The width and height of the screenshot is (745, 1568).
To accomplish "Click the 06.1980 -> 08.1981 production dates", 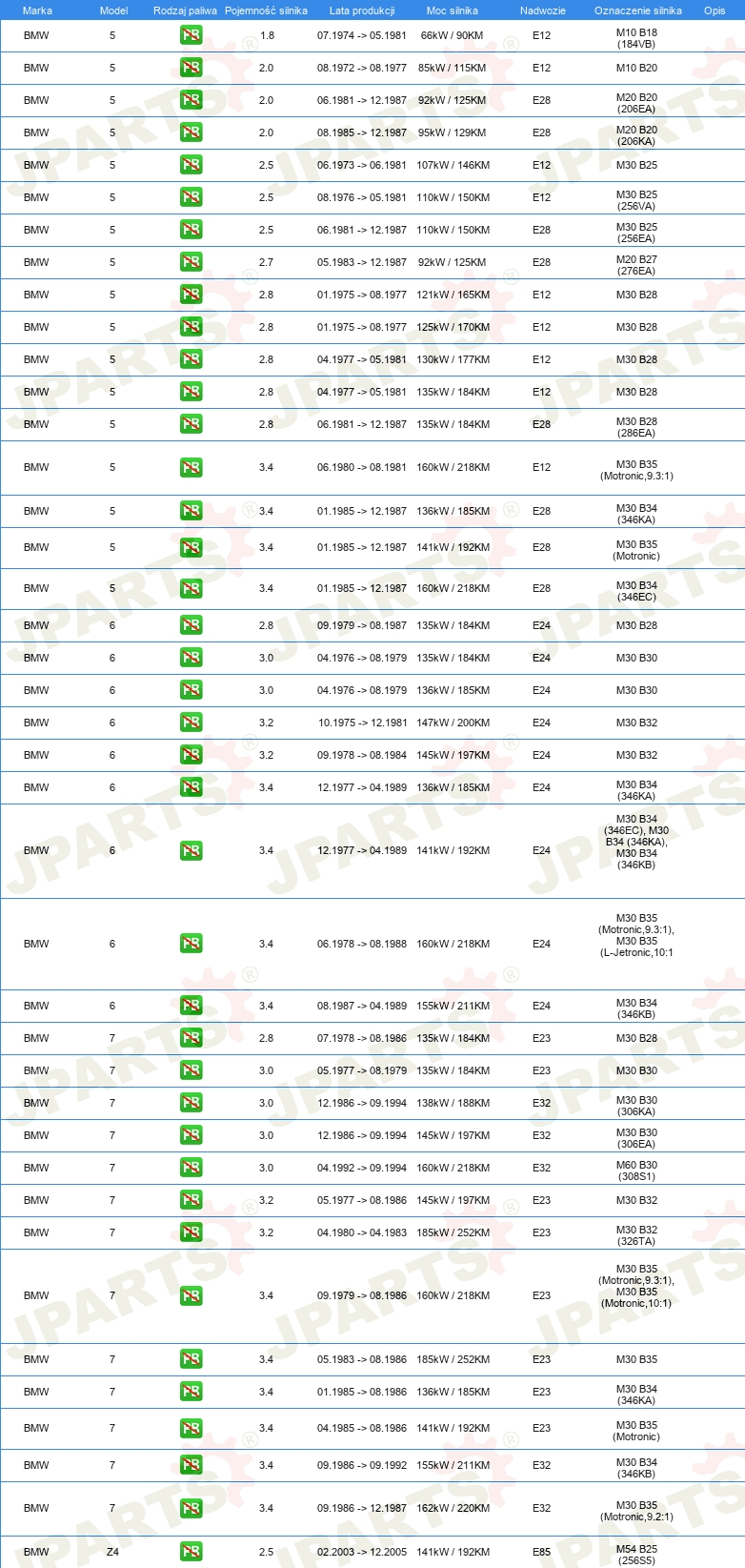I will [x=362, y=467].
